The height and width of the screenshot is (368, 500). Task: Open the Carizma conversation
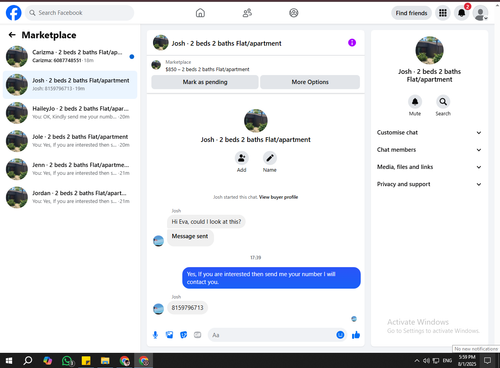[x=70, y=56]
